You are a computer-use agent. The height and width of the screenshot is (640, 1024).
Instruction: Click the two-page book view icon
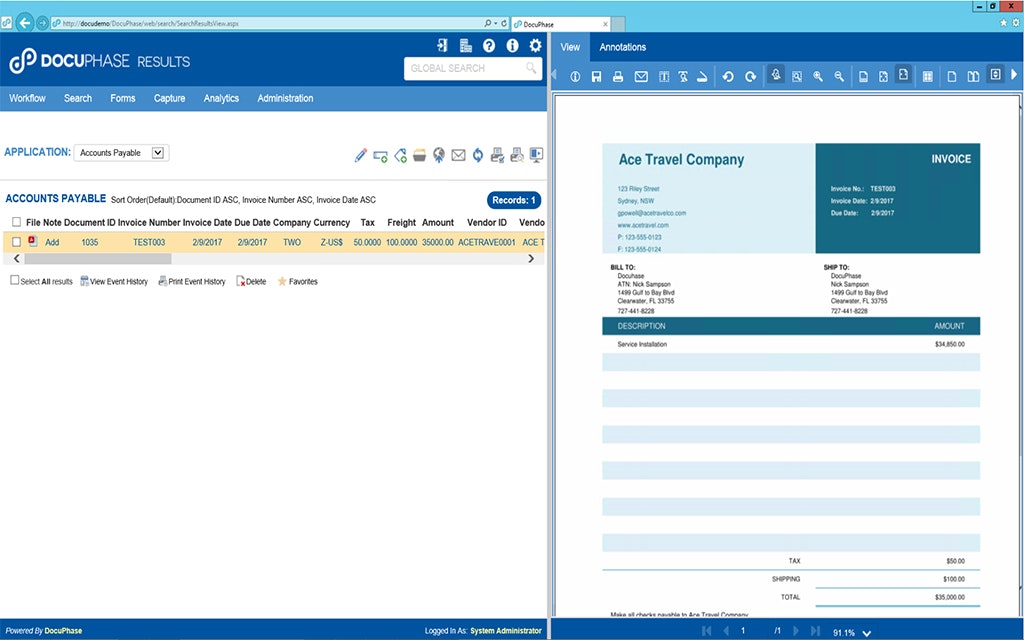pyautogui.click(x=973, y=76)
